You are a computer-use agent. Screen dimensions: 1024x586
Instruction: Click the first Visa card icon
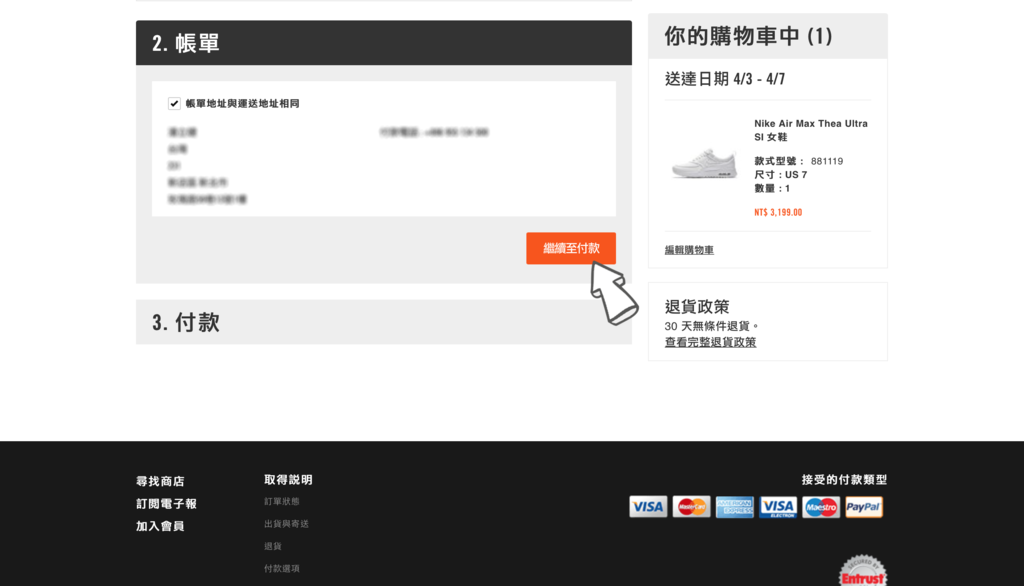[648, 506]
